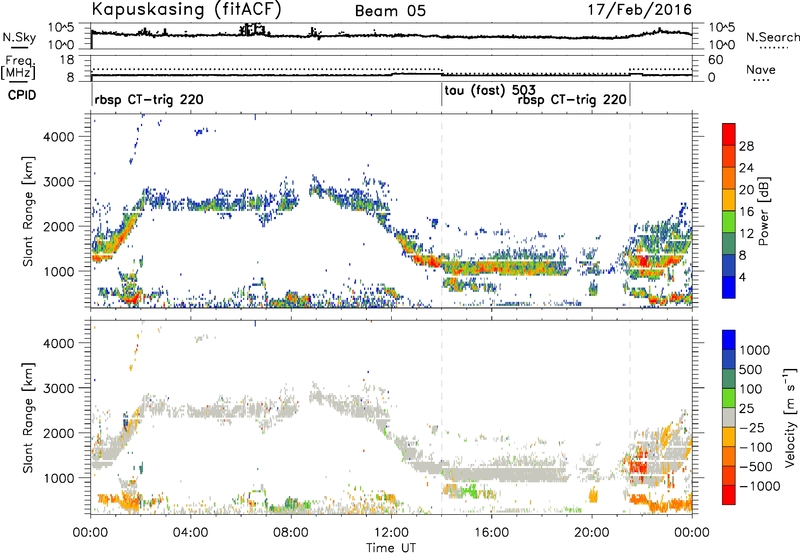Click the date "17/Feb/2016"
Screen dimensions: 800x554
pos(640,9)
